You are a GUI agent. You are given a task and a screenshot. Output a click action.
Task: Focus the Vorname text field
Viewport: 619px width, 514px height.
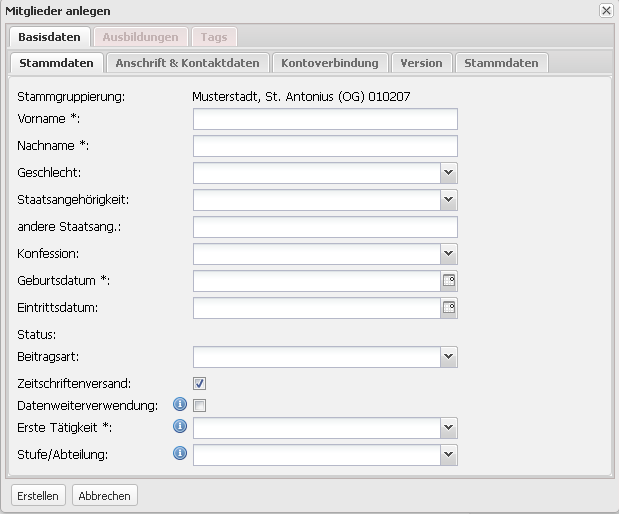(x=325, y=120)
